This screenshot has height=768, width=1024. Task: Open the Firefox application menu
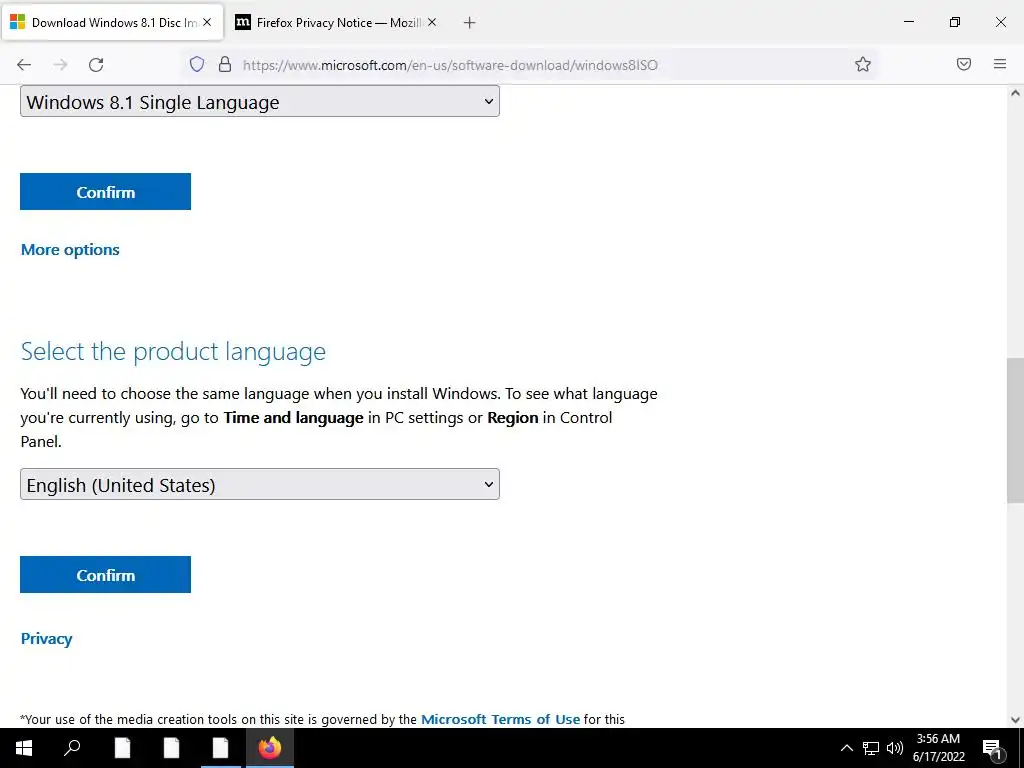click(x=1000, y=64)
